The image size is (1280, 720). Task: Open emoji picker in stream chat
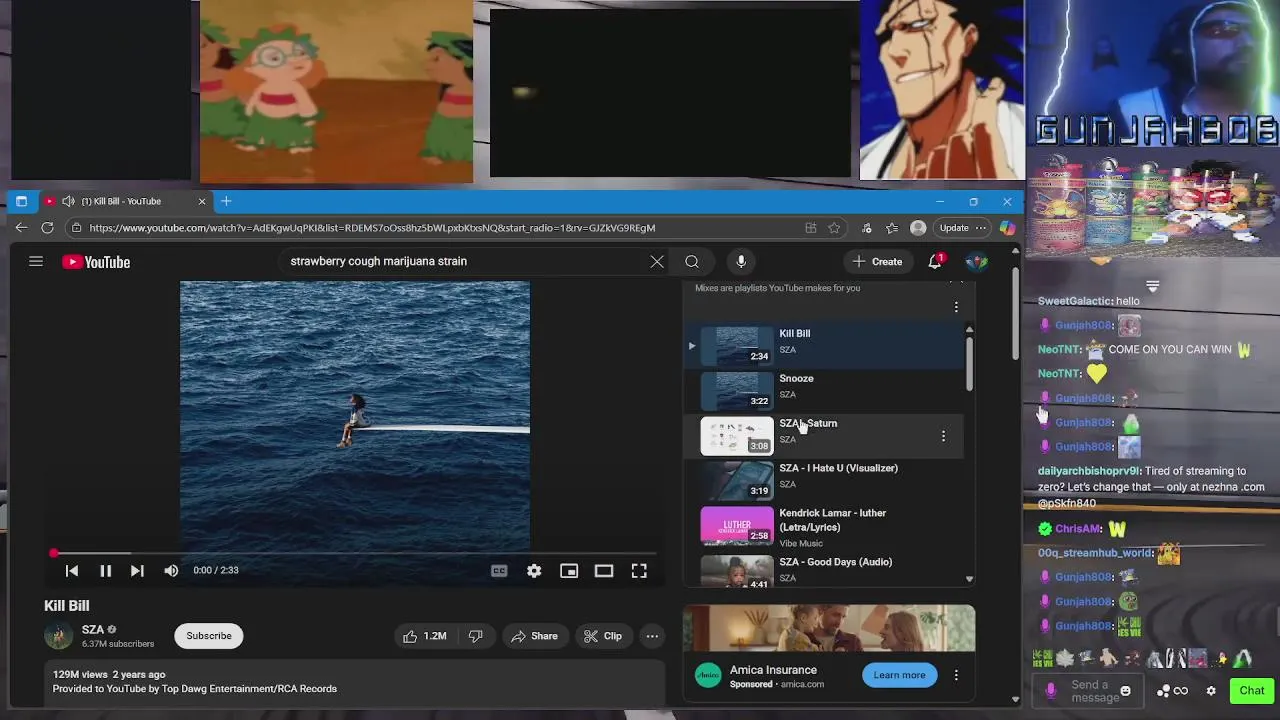(x=1125, y=691)
